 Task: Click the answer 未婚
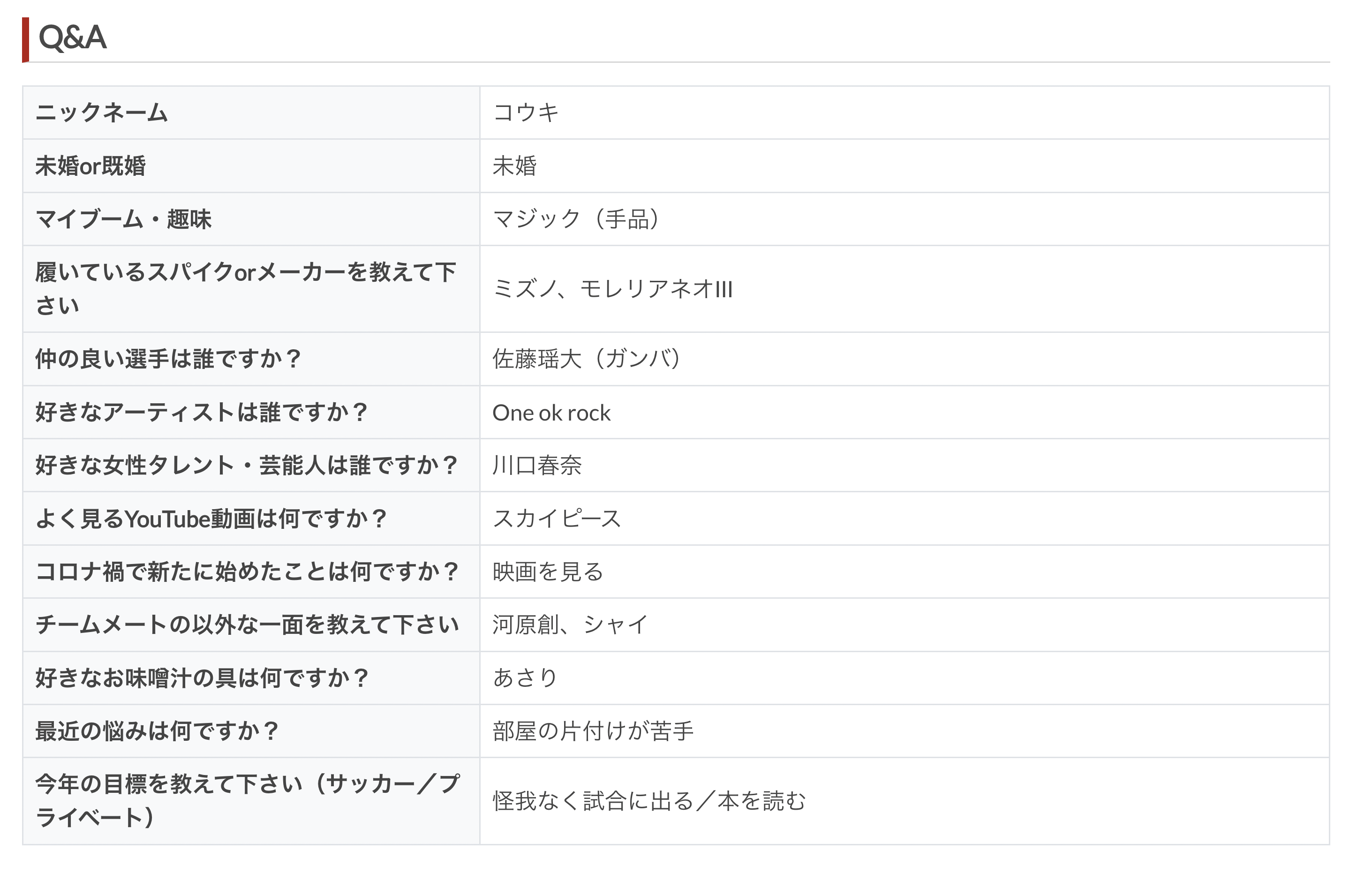point(514,166)
